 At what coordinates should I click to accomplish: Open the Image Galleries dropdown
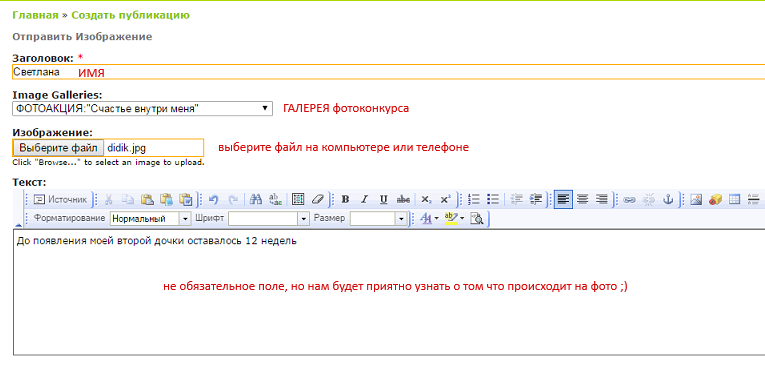coord(142,109)
